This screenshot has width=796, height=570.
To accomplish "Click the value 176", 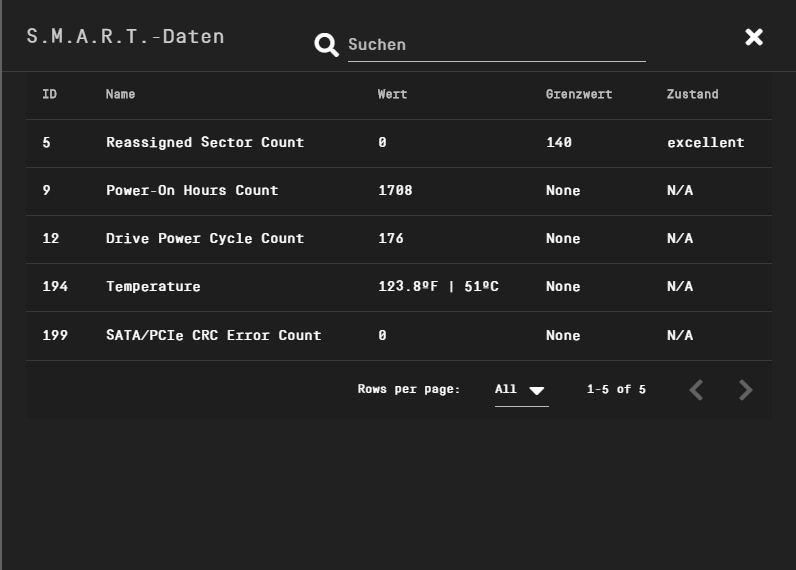I will pos(391,239).
